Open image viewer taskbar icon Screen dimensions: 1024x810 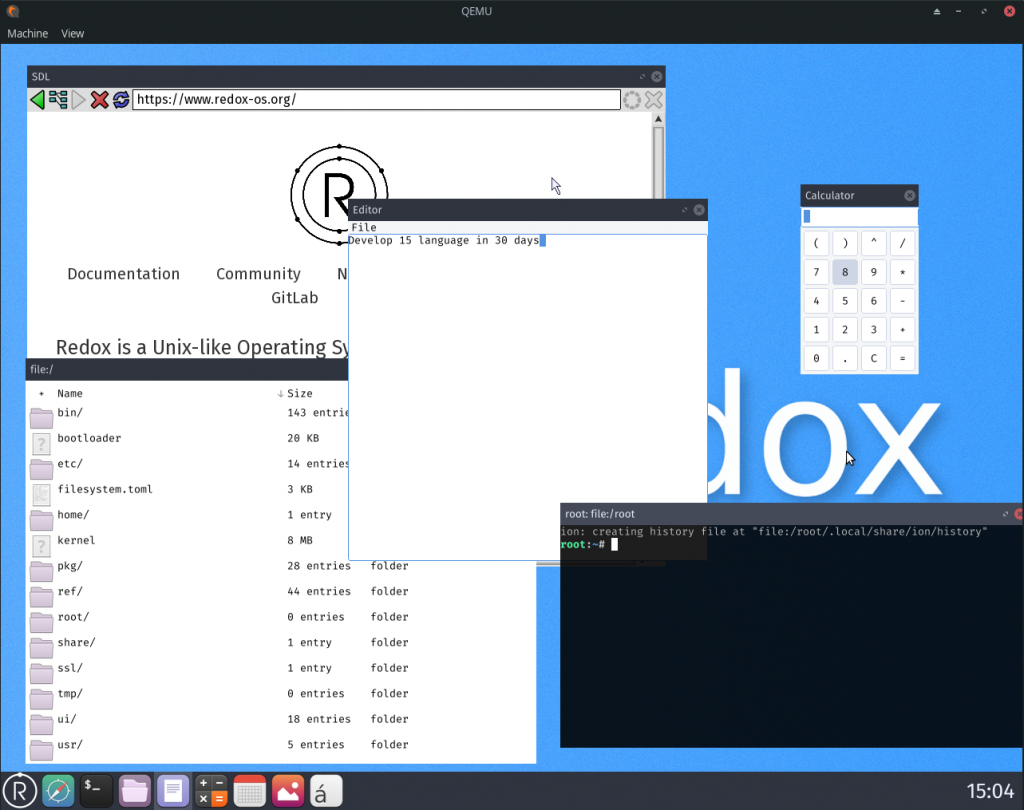288,791
